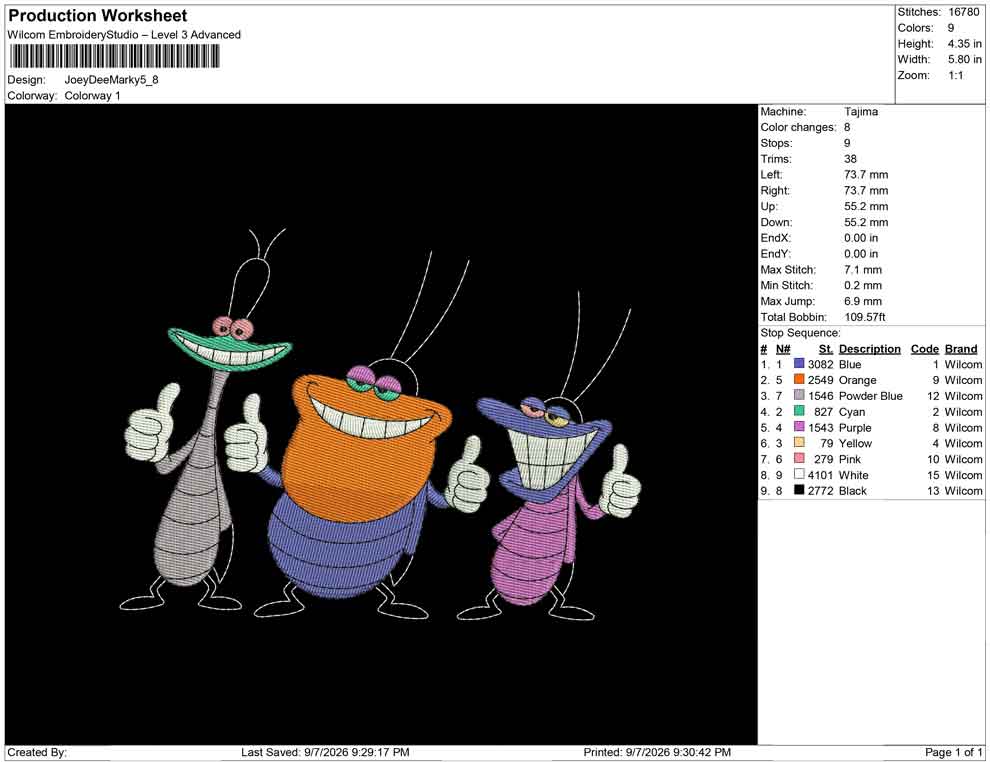The width and height of the screenshot is (990, 762).
Task: Click the Machine value Tajima
Action: pyautogui.click(x=861, y=111)
